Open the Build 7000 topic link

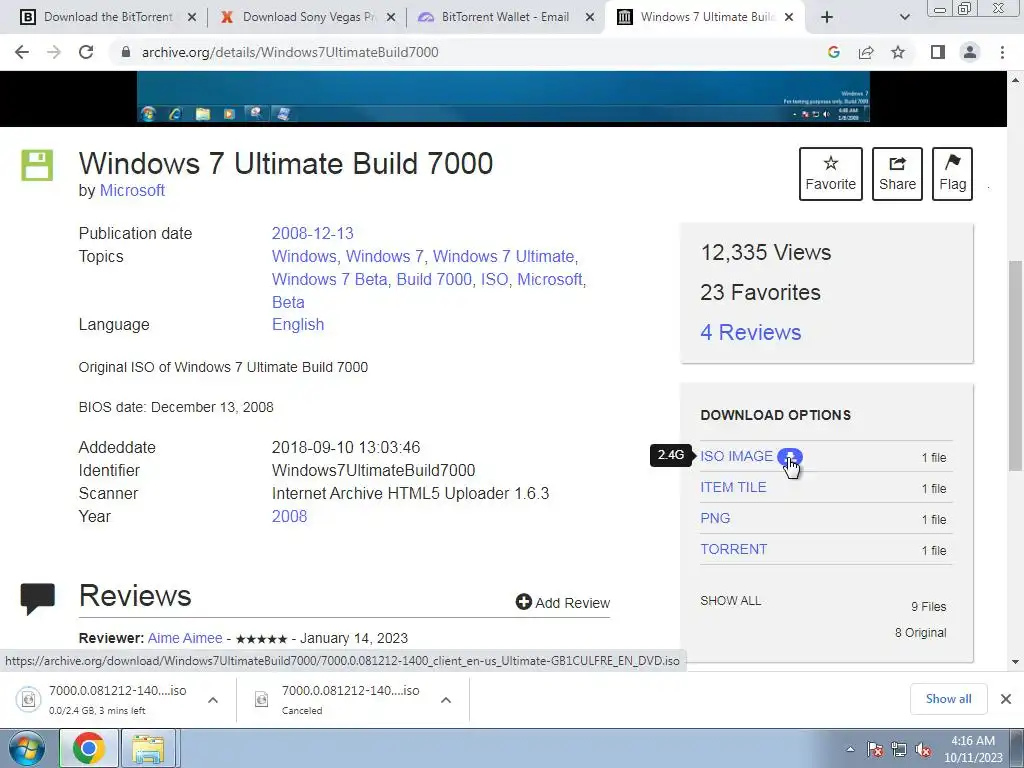pyautogui.click(x=434, y=280)
